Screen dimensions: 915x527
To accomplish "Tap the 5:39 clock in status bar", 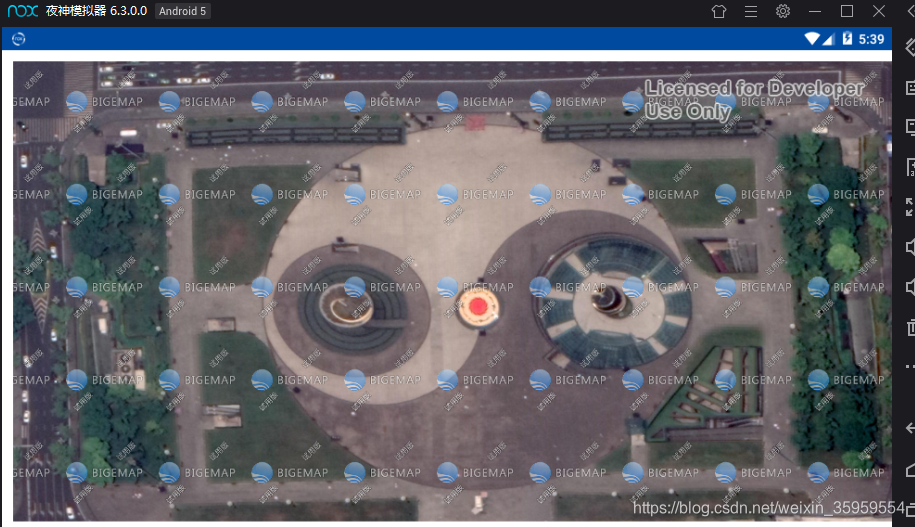I will coord(871,39).
